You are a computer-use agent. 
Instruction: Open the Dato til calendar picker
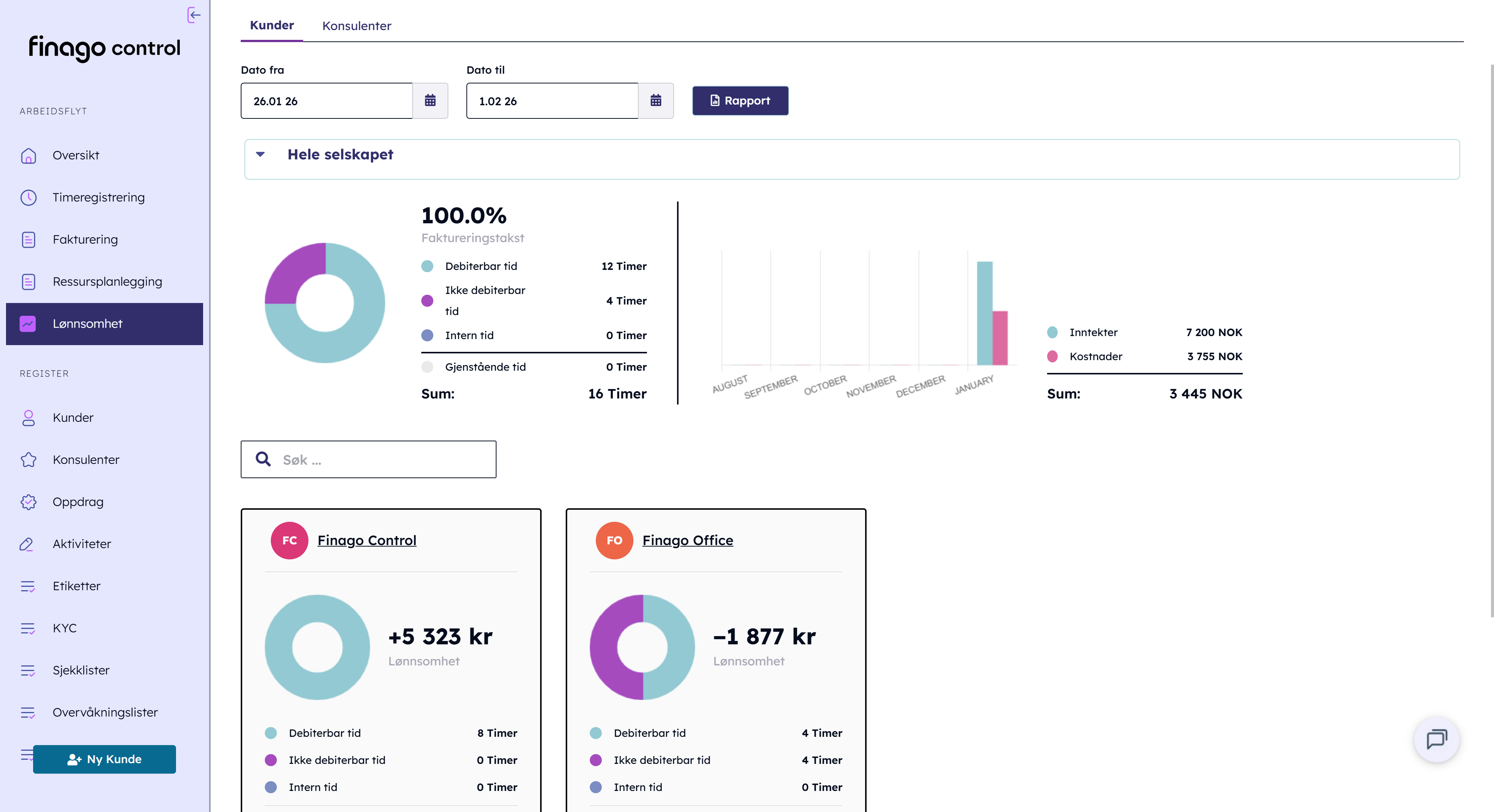click(x=655, y=101)
